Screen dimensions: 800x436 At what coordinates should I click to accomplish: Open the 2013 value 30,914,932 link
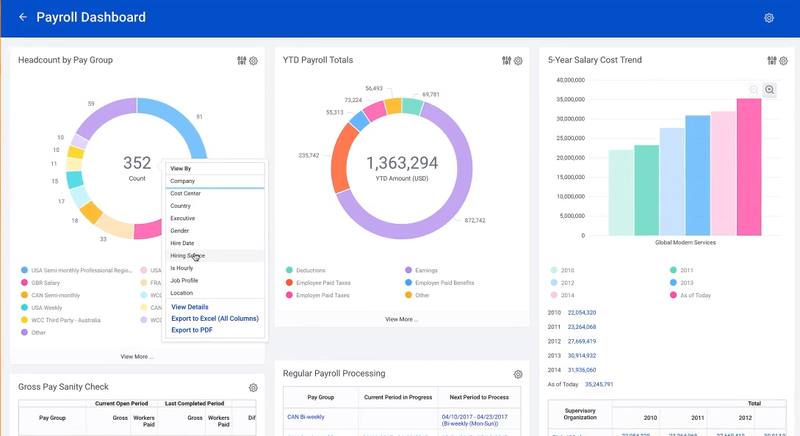(582, 355)
